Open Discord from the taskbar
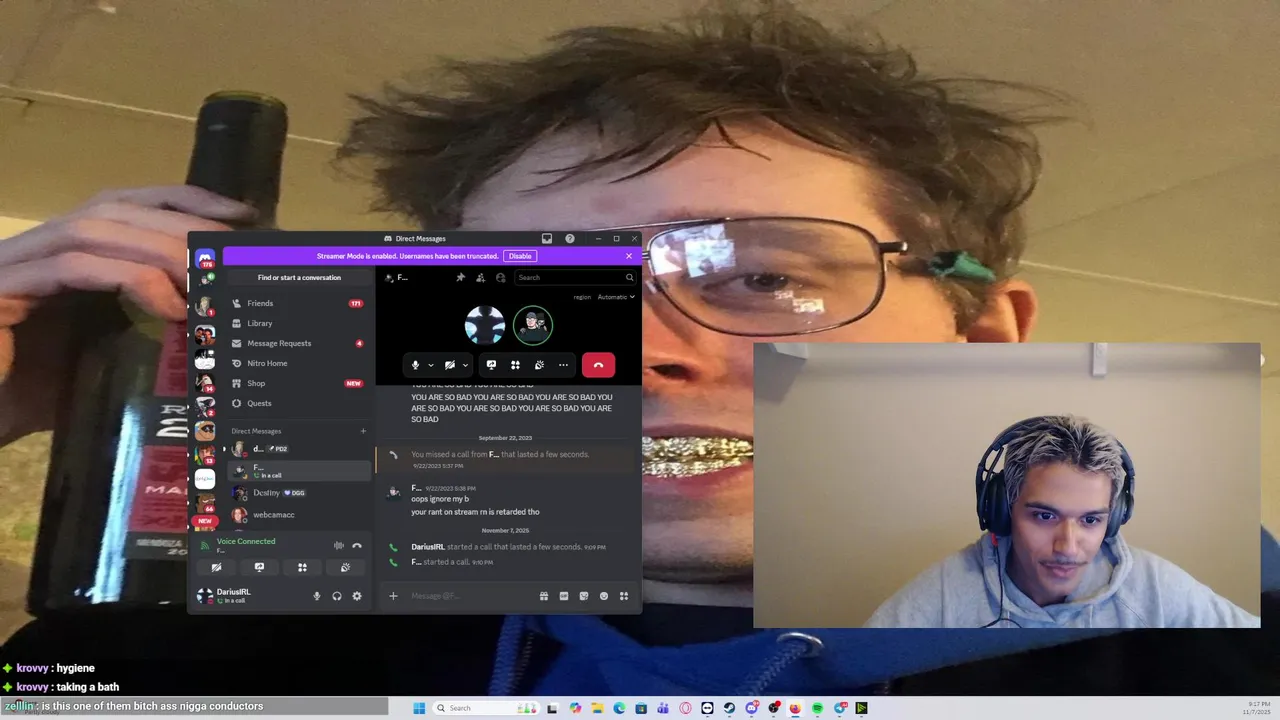The image size is (1280, 720). [751, 708]
